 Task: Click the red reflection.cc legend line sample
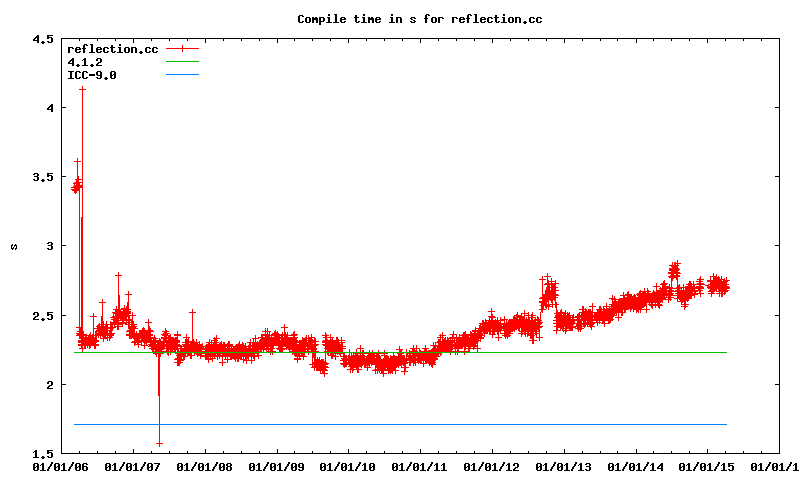coord(182,49)
